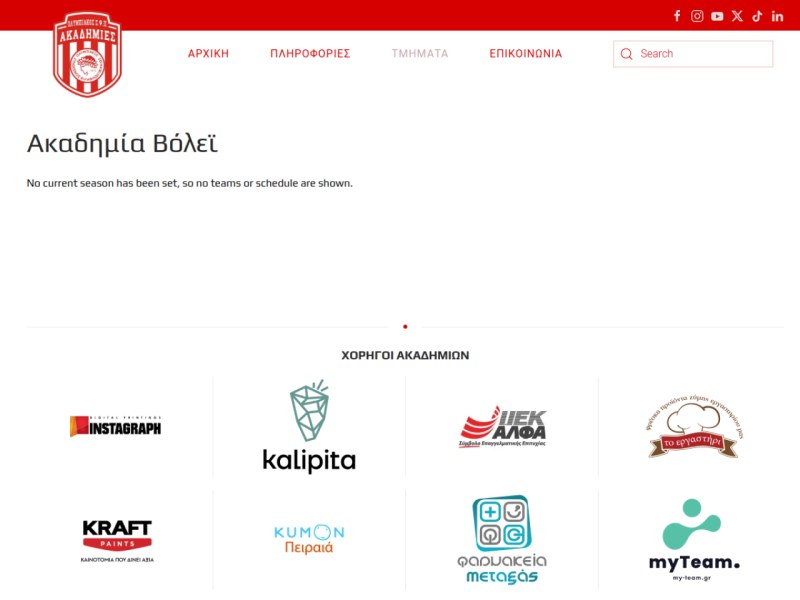Click the Olympiacos Academies crest logo

coord(87,54)
